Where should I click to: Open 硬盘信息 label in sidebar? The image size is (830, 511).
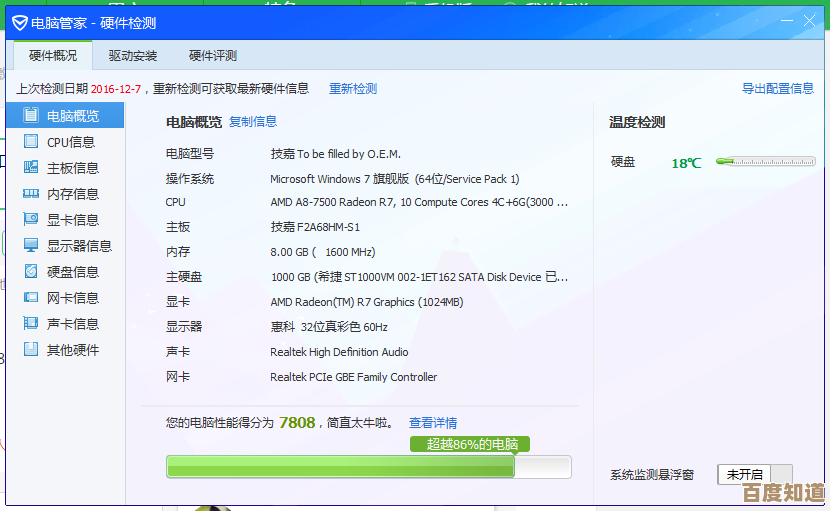tap(73, 272)
